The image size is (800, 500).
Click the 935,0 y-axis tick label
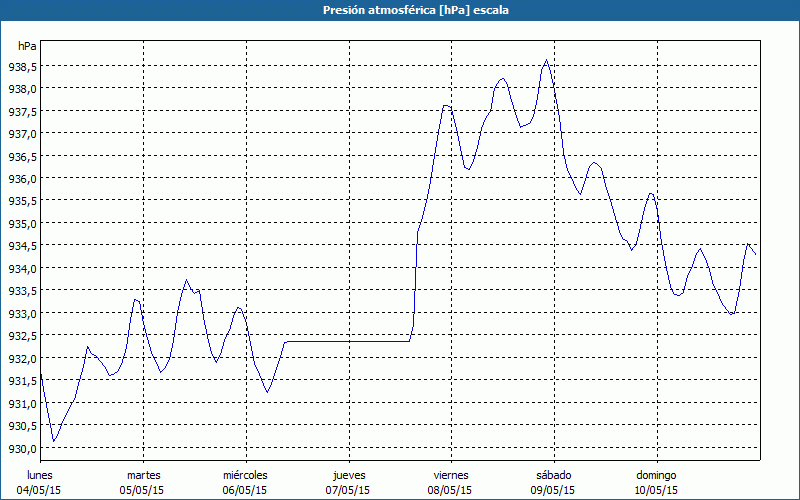(22, 223)
